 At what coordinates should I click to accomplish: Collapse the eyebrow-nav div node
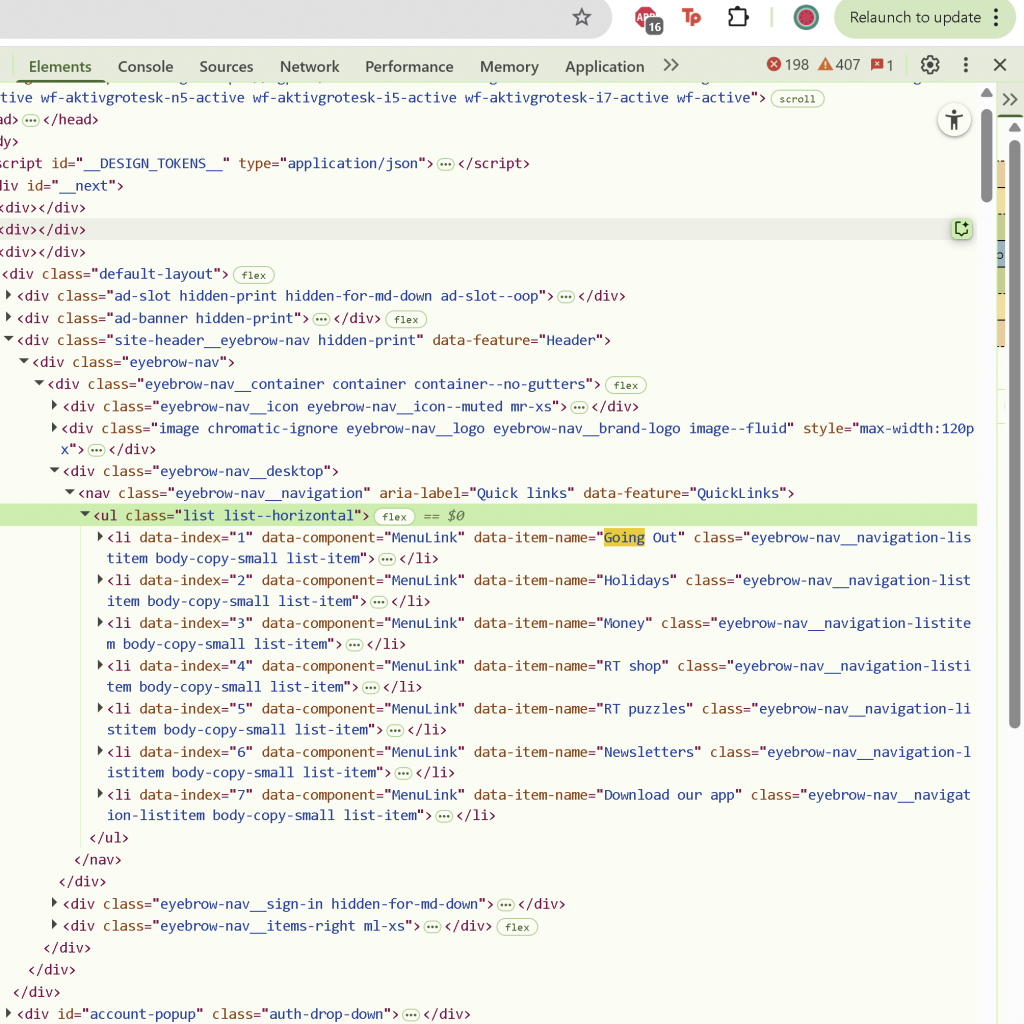(24, 360)
